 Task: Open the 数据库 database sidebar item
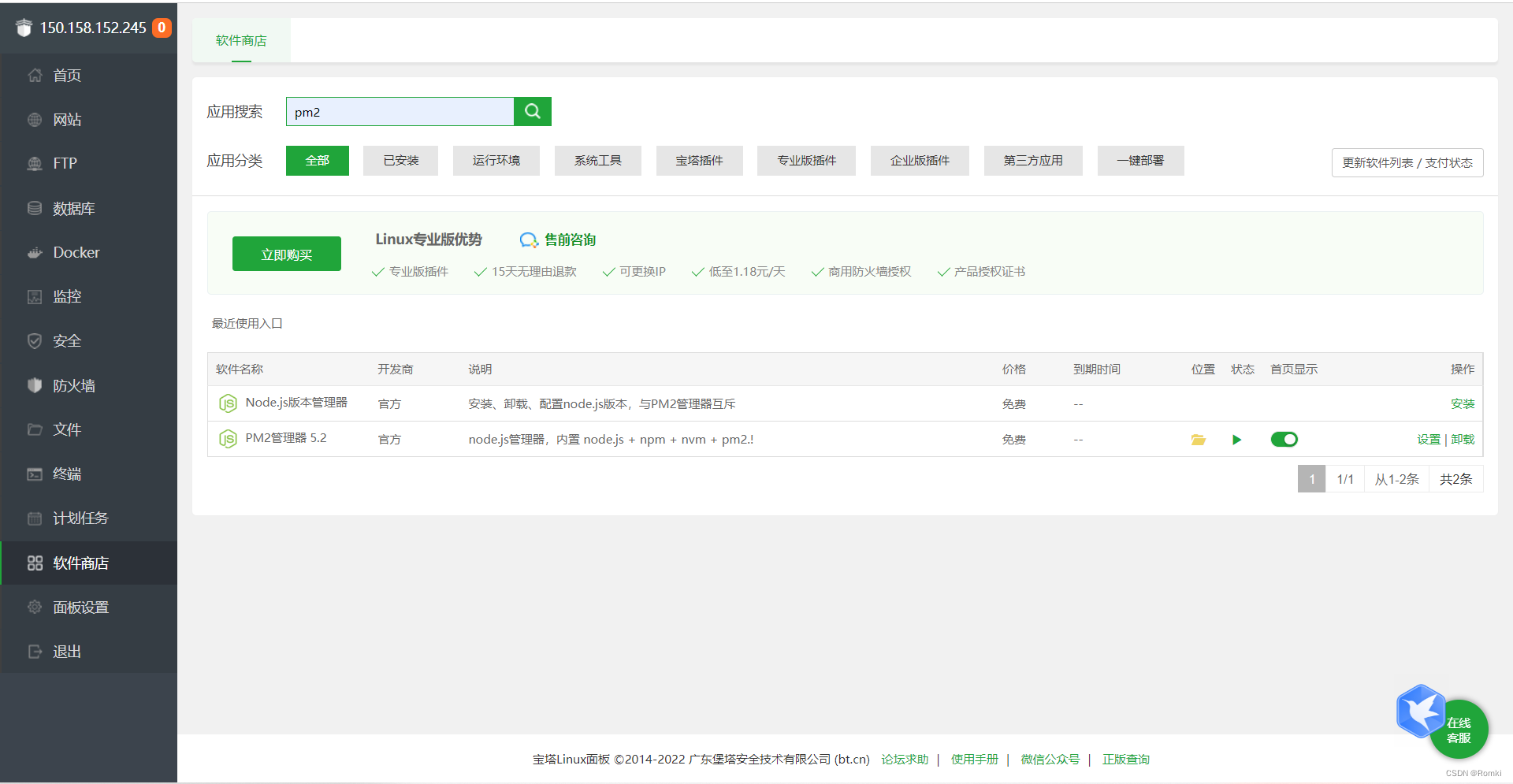[x=88, y=208]
